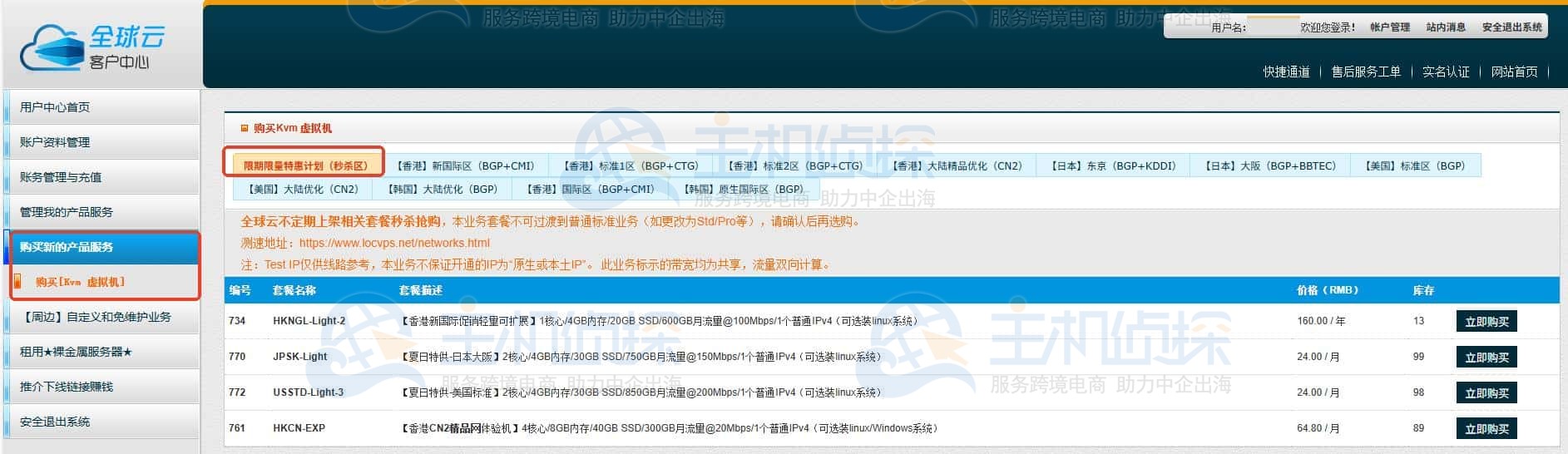Switch to 【日本】大阪（BGP+BBTEC）tab
This screenshot has height=454, width=1568.
click(x=1269, y=165)
